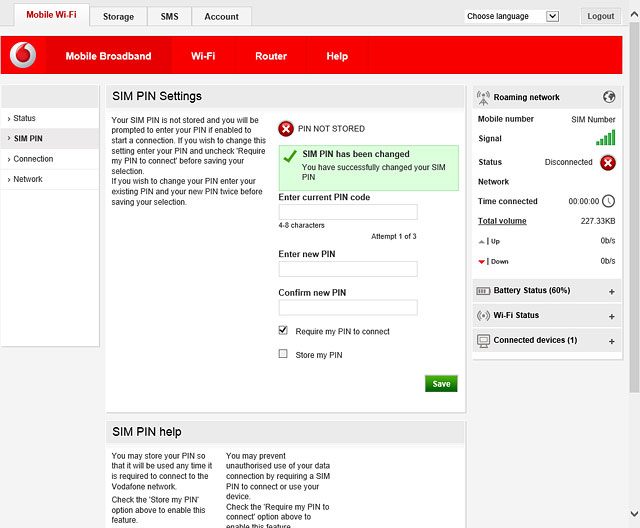640x528 pixels.
Task: Open the Wi-Fi menu in red bar
Action: 203,56
